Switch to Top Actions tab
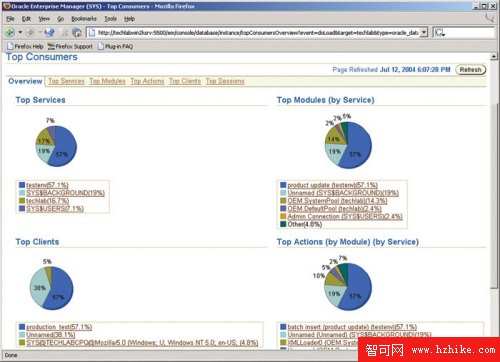The image size is (500, 362). [x=147, y=81]
